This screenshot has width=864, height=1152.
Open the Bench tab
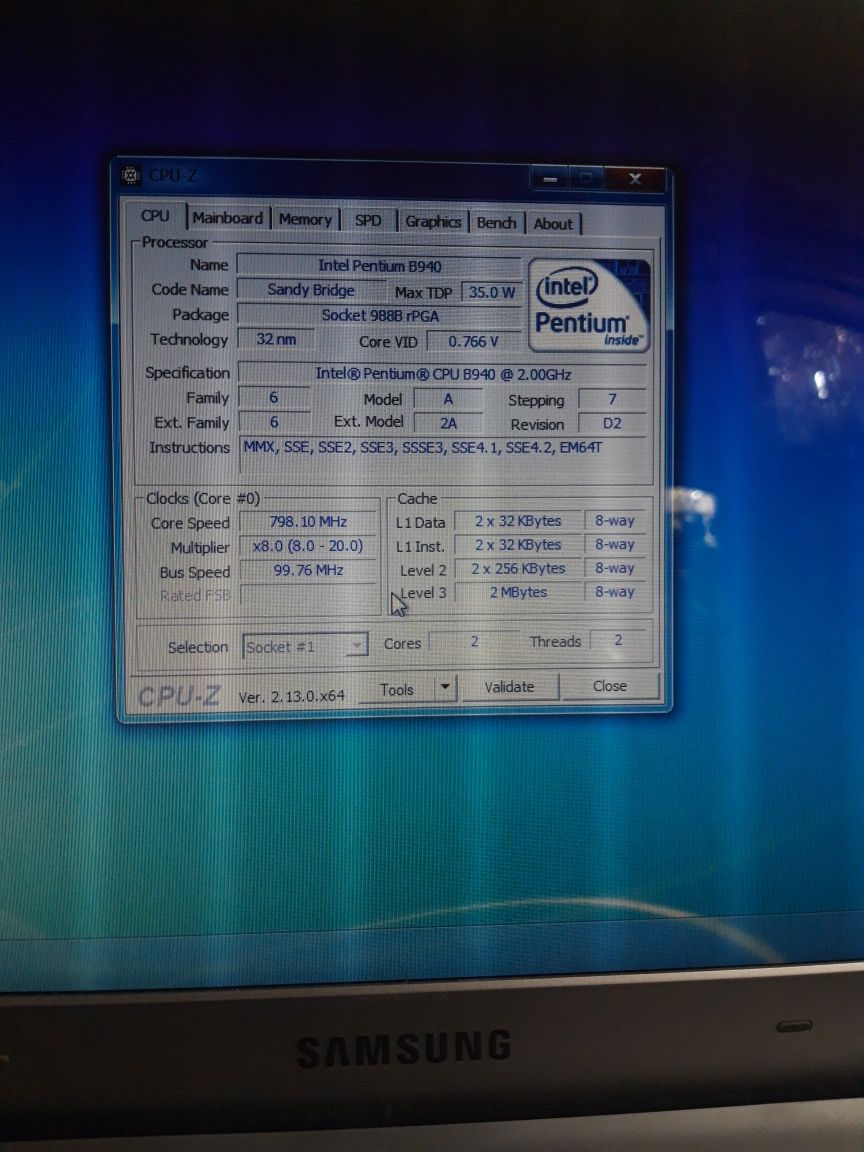point(497,223)
